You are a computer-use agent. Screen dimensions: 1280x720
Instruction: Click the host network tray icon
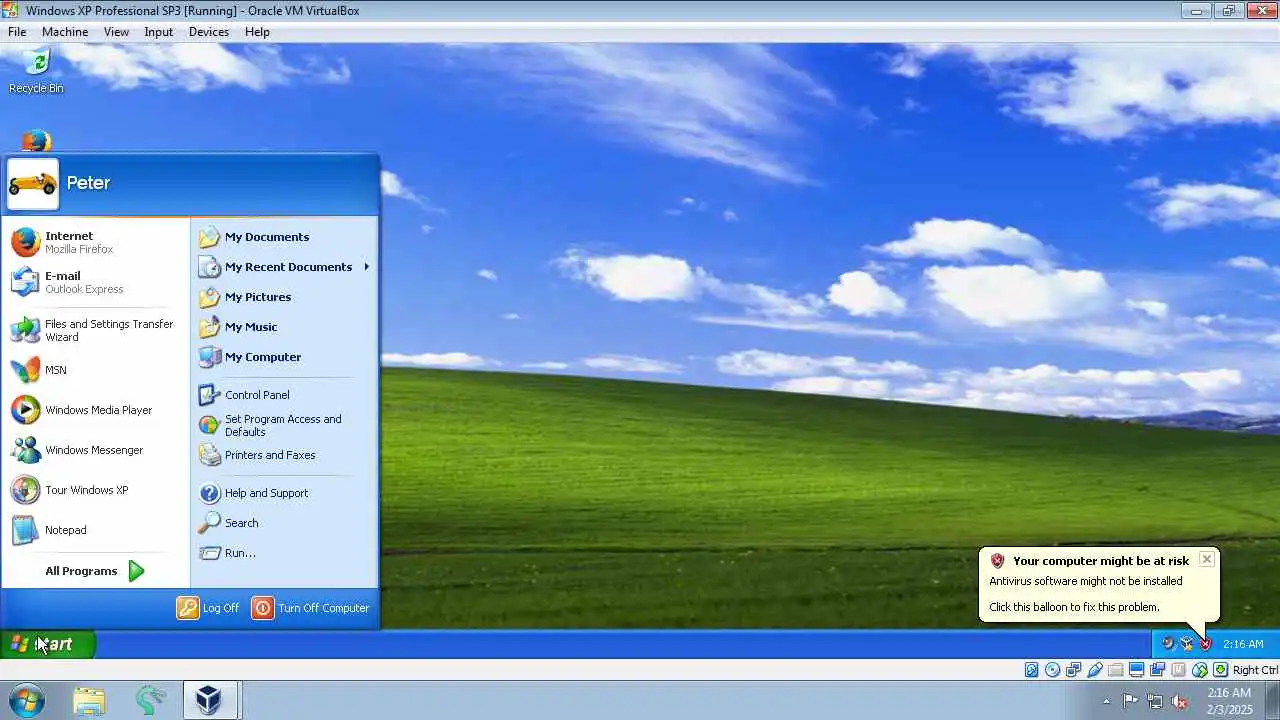point(1155,701)
